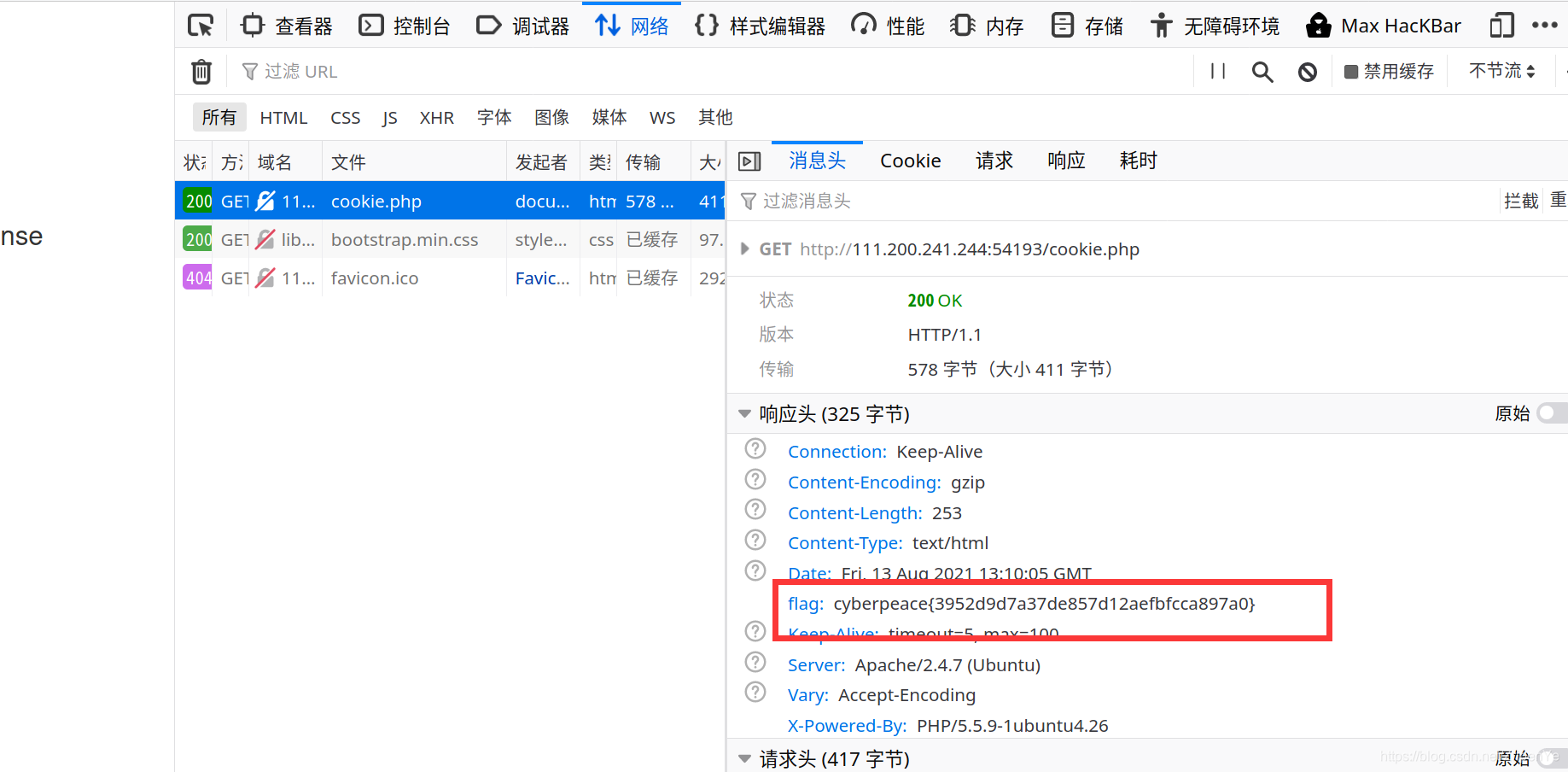Viewport: 1568px width, 772px height.
Task: Toggle the details pane sidebar icon
Action: pyautogui.click(x=749, y=161)
